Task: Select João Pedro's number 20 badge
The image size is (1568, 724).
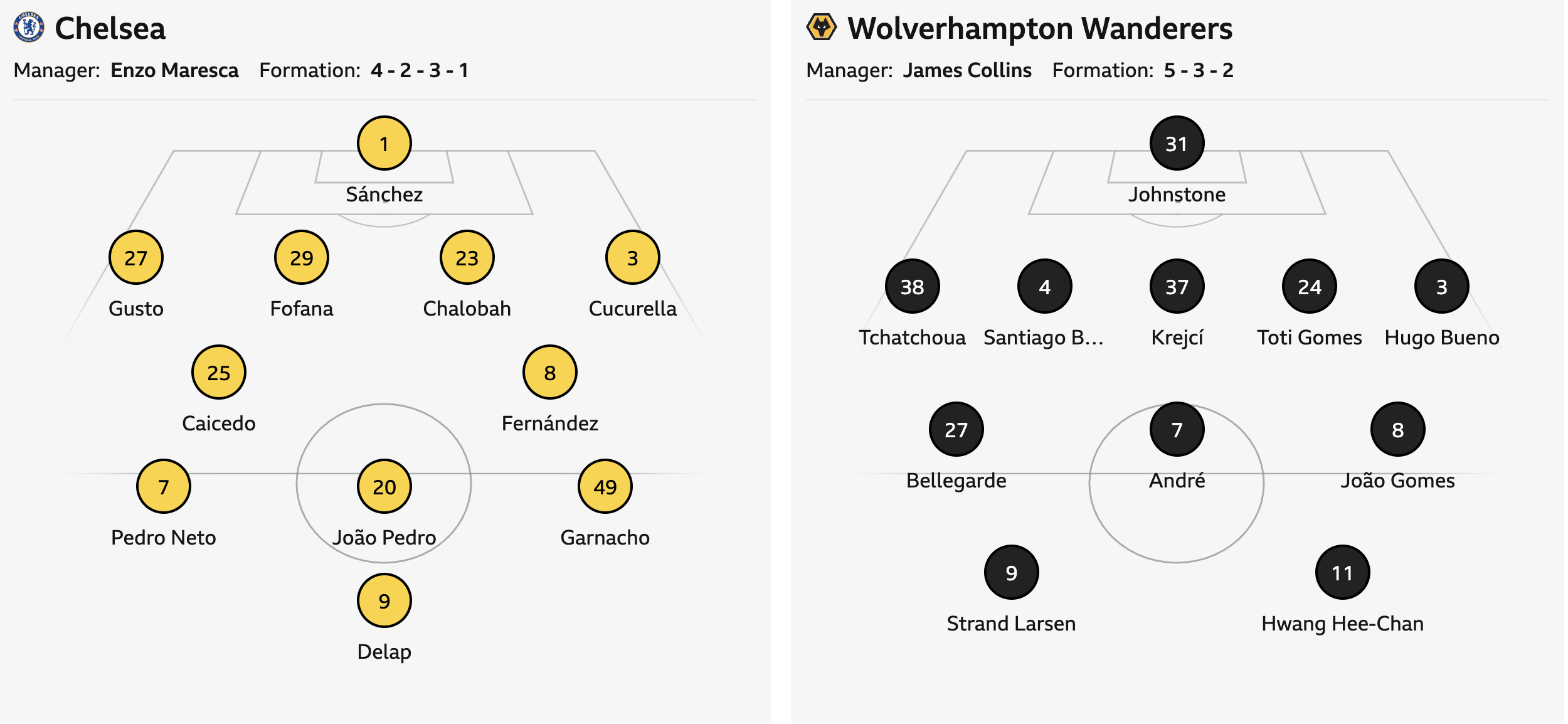Action: coord(384,487)
